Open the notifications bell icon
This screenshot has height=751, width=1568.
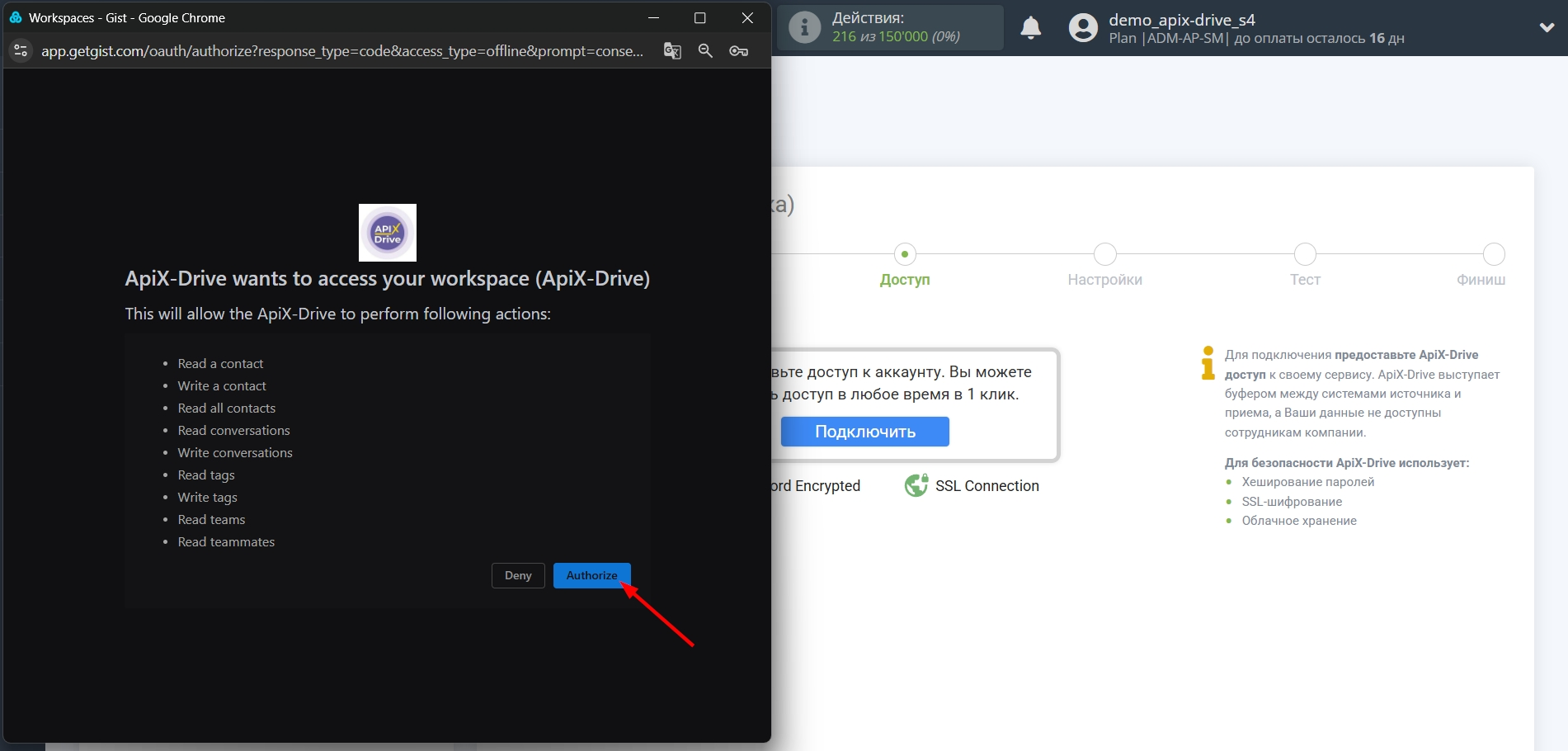[1030, 28]
